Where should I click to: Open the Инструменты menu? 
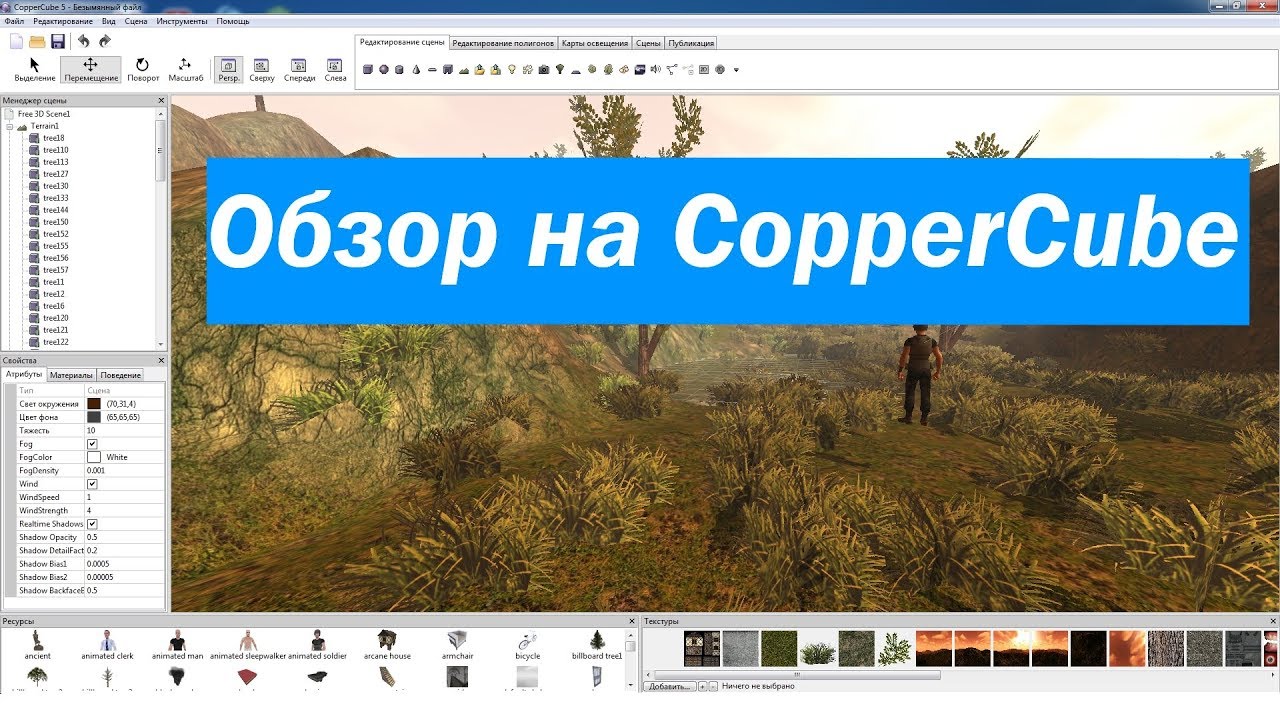(x=182, y=21)
